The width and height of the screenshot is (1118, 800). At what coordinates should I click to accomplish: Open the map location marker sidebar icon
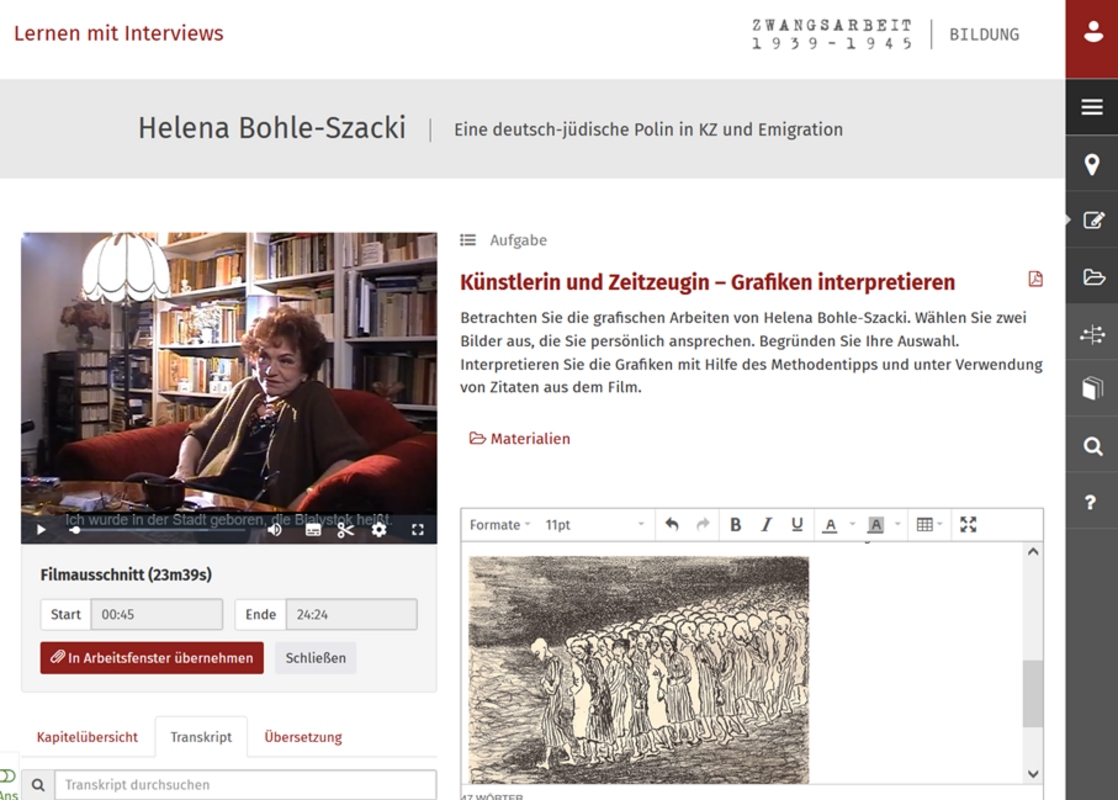[1091, 165]
